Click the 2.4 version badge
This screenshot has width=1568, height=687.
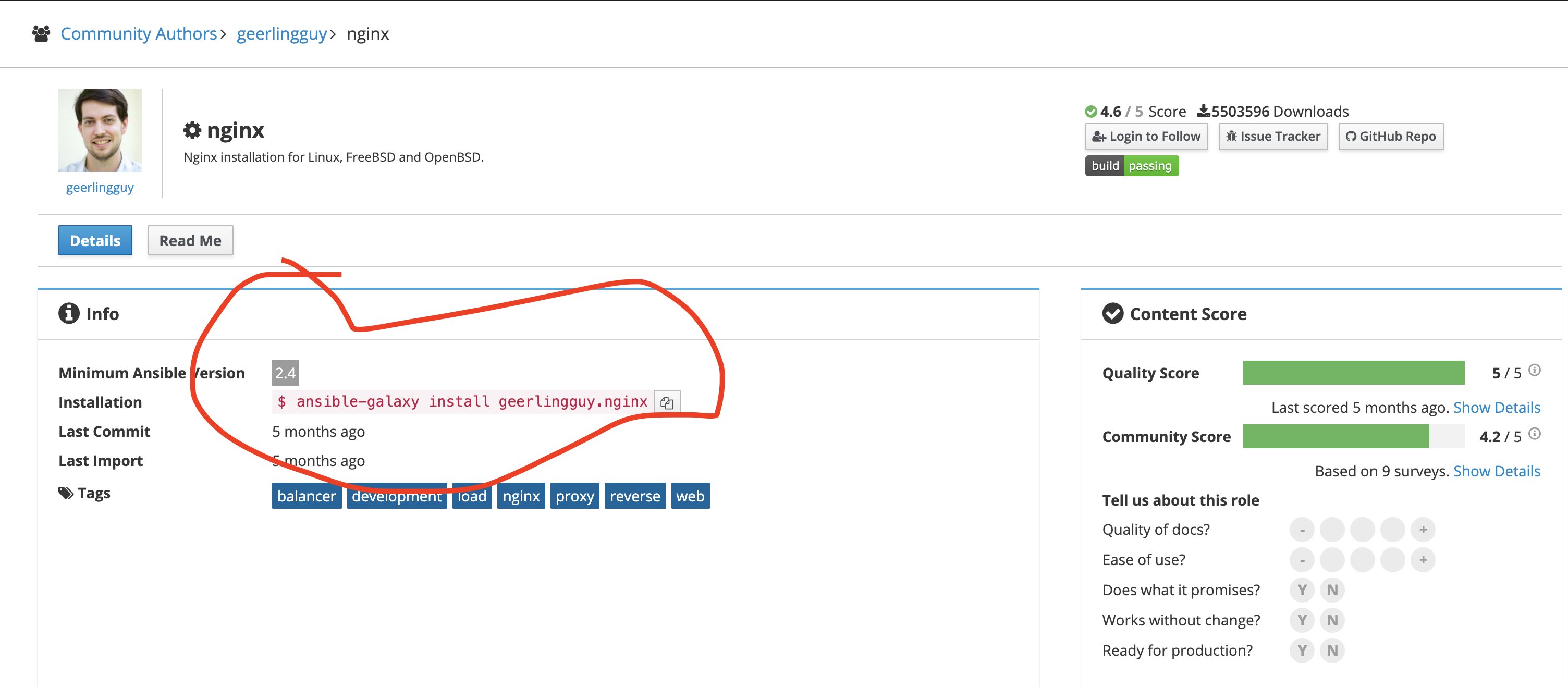[285, 373]
